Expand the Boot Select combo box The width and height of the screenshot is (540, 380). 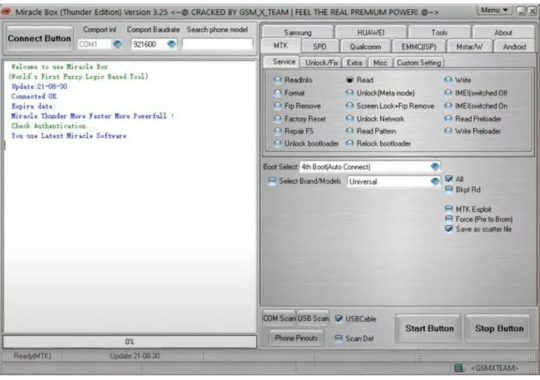tap(435, 167)
